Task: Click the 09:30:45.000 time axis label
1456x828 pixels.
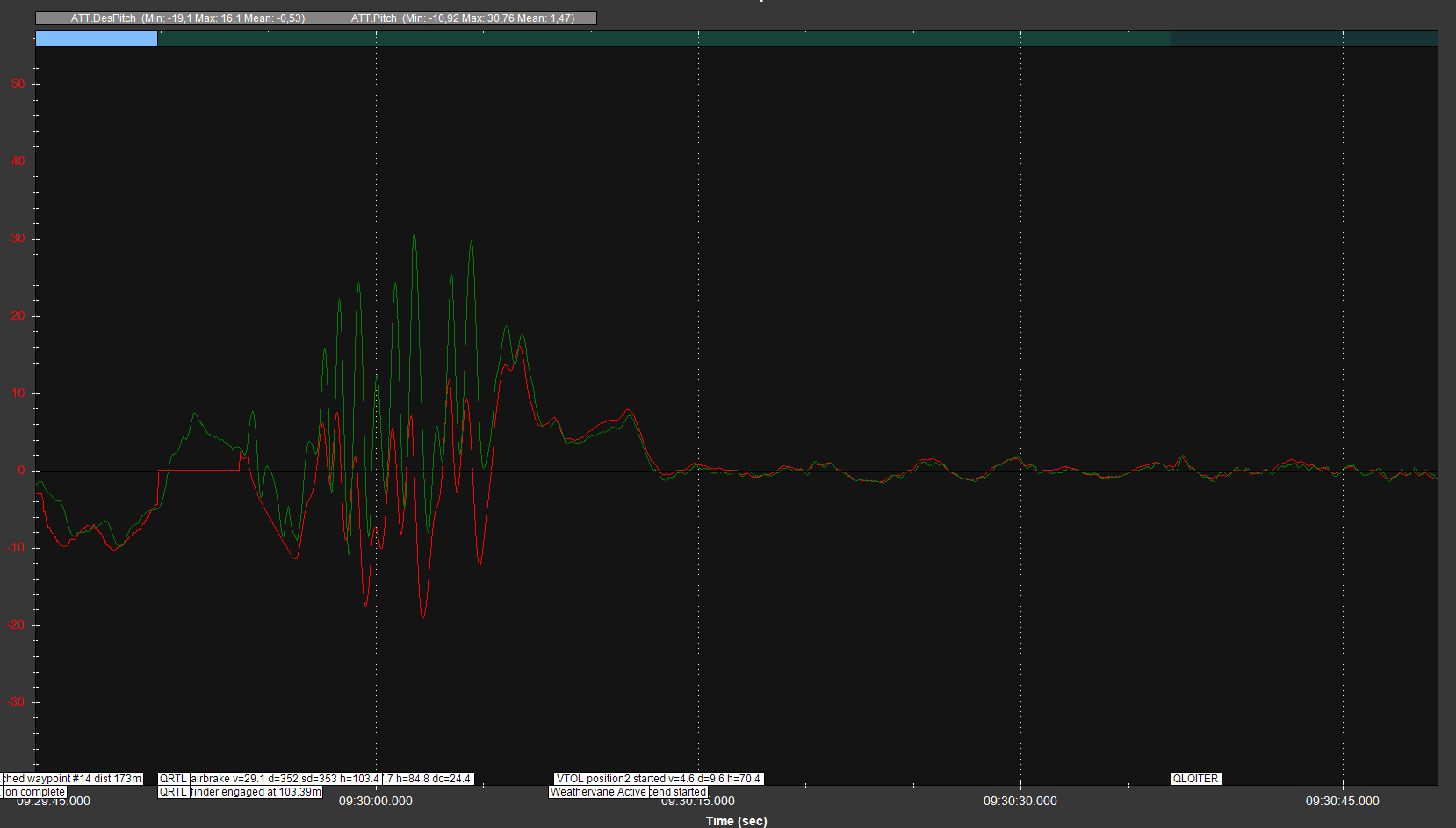Action: pyautogui.click(x=1342, y=801)
